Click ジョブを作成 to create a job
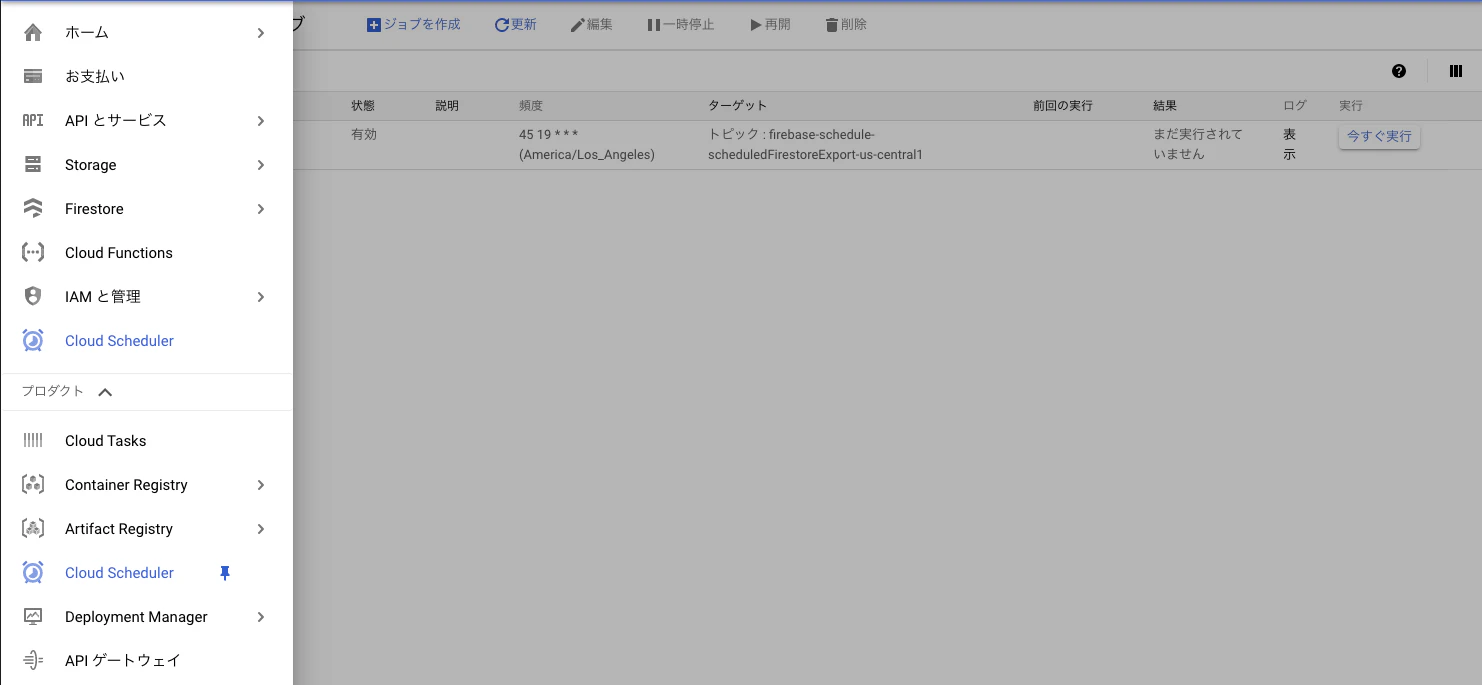This screenshot has height=685, width=1482. pyautogui.click(x=414, y=24)
